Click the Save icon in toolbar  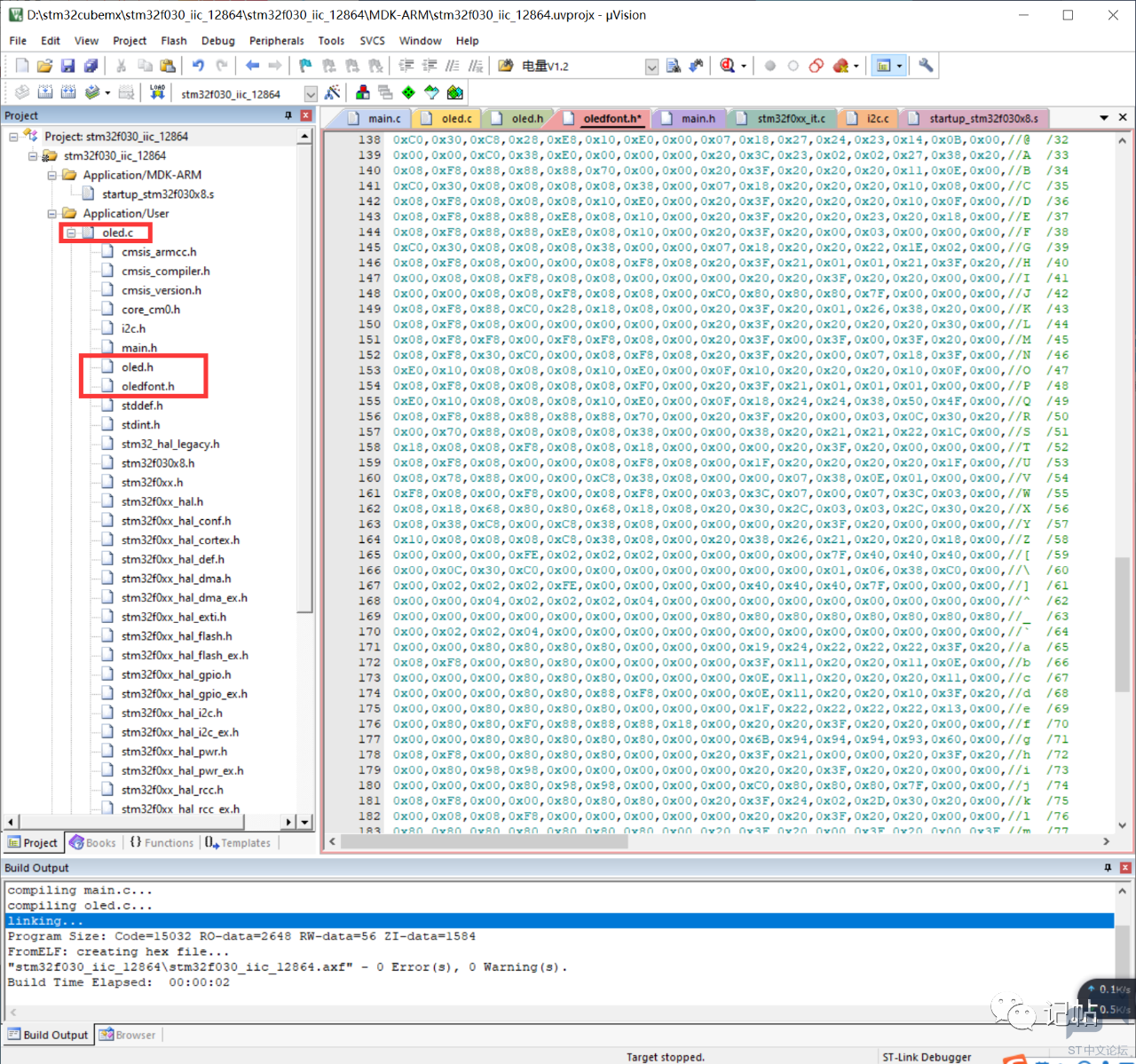point(67,66)
